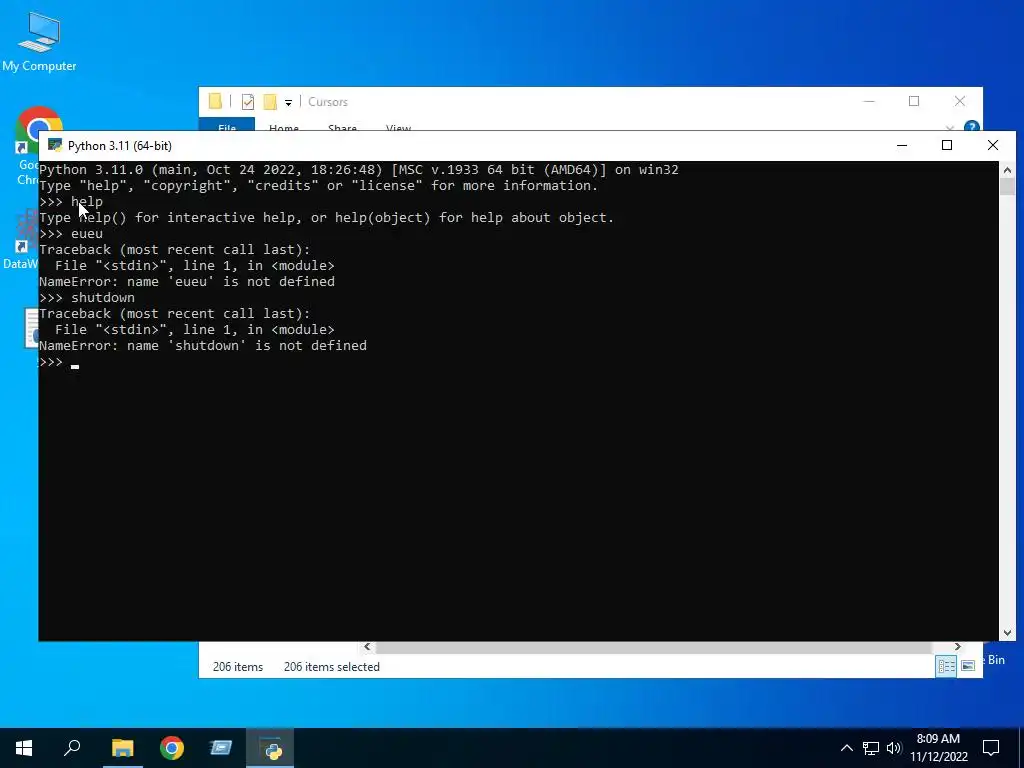Open View ribbon tab in Cursors window
Screen dimensions: 1024x768
pos(398,127)
